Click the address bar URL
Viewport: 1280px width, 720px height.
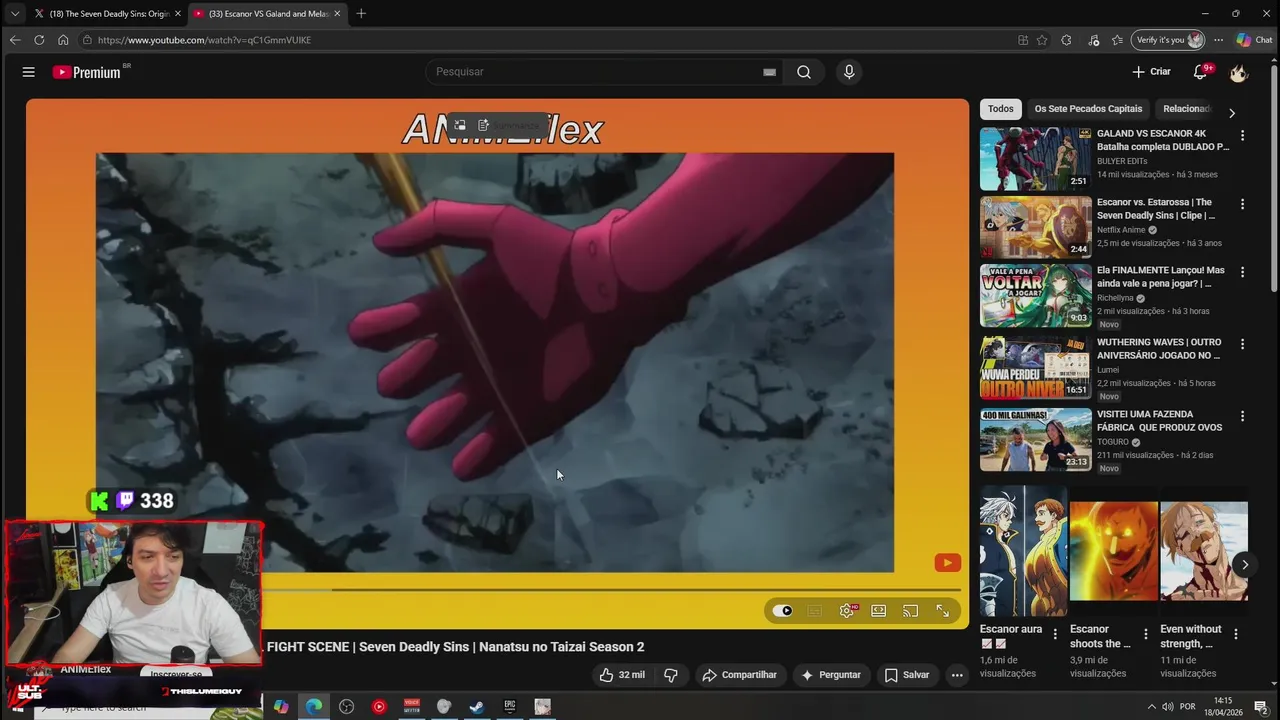tap(204, 40)
